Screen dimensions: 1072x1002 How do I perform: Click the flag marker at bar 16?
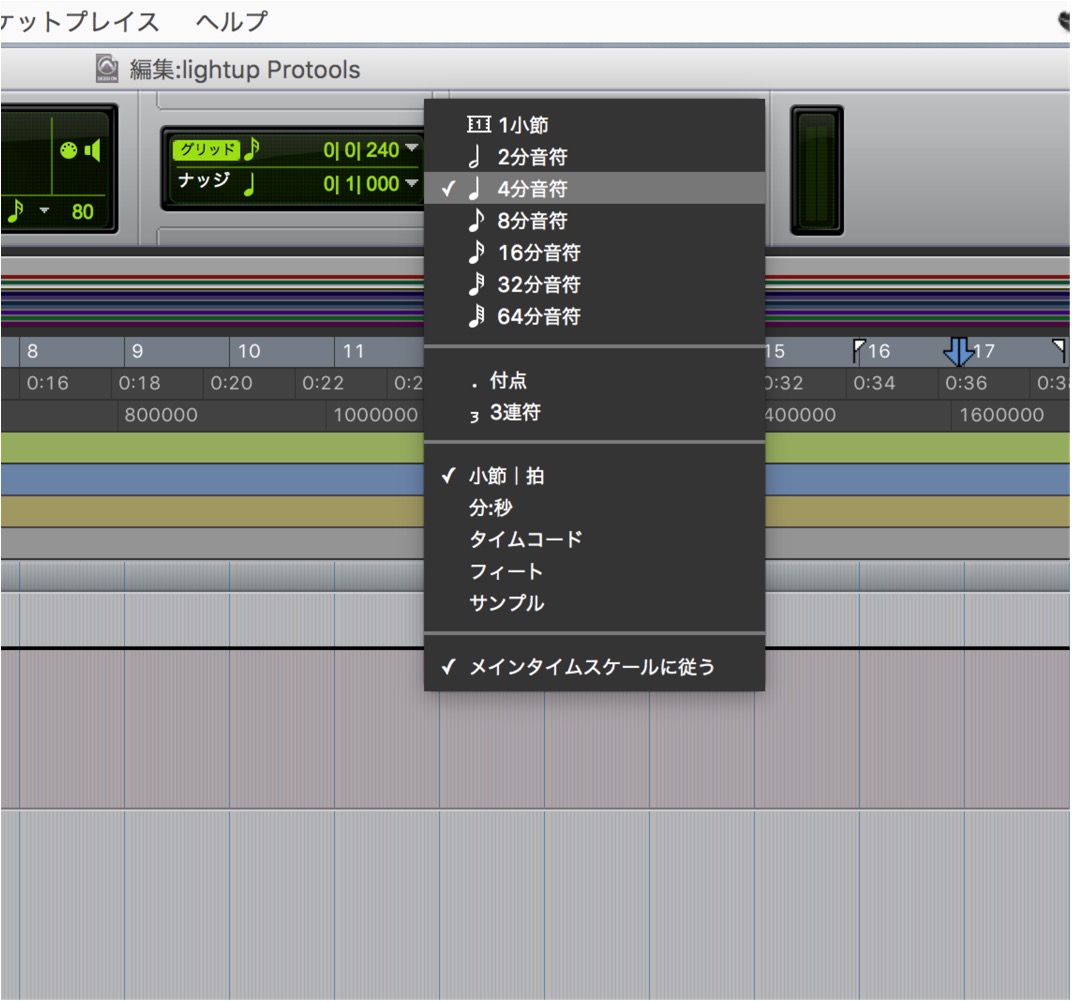(859, 350)
